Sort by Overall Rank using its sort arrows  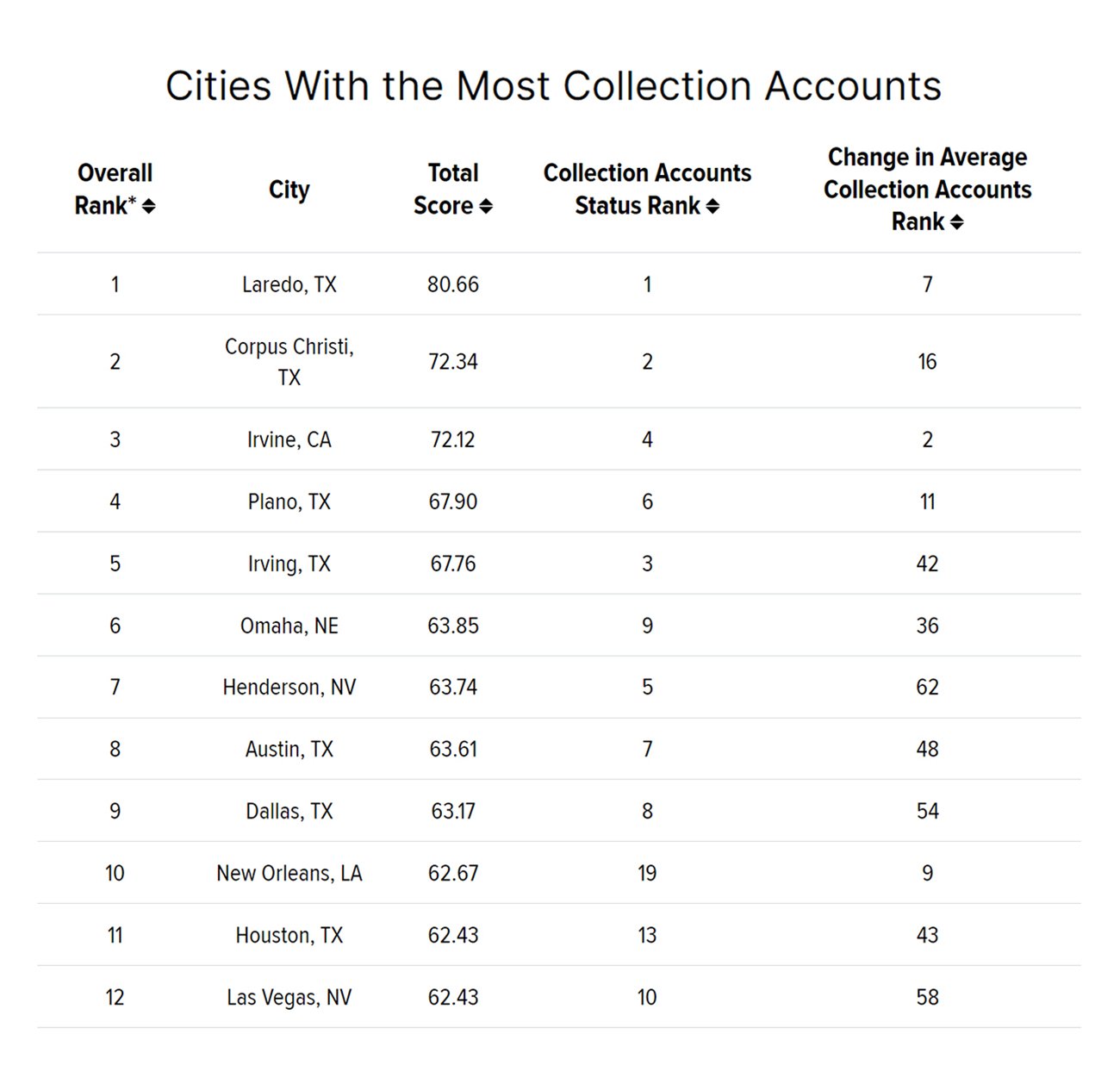click(x=149, y=206)
